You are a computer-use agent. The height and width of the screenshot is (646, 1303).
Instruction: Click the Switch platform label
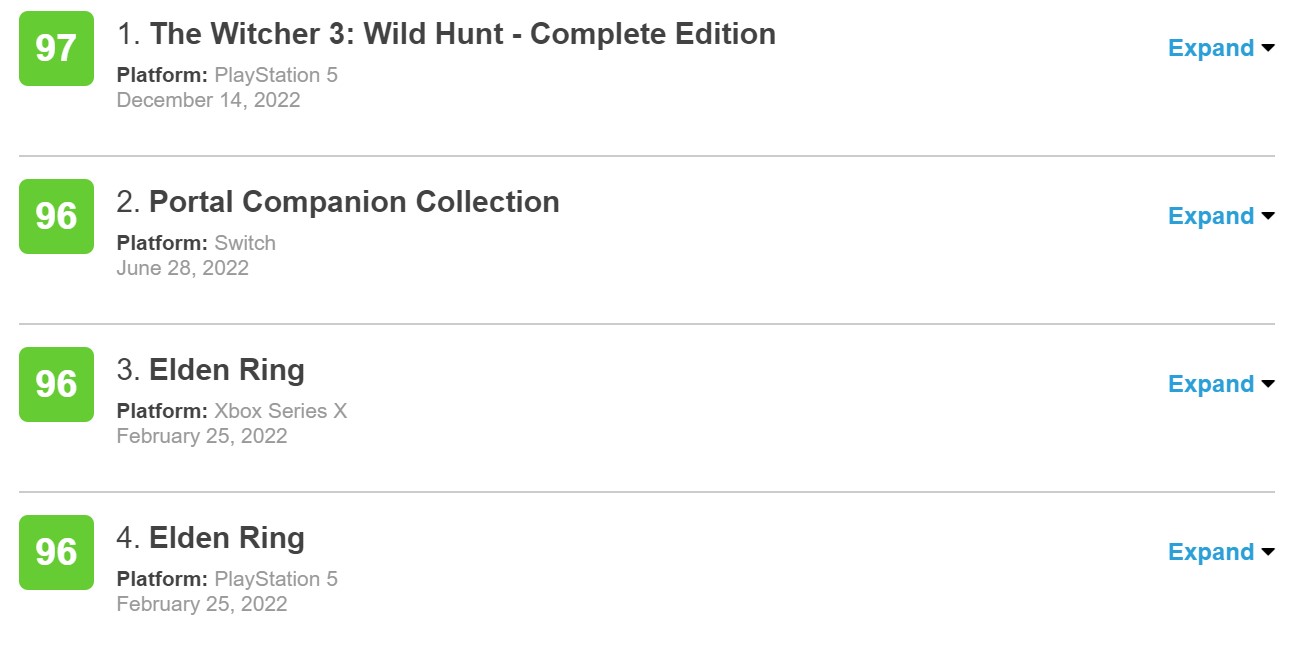pyautogui.click(x=245, y=243)
